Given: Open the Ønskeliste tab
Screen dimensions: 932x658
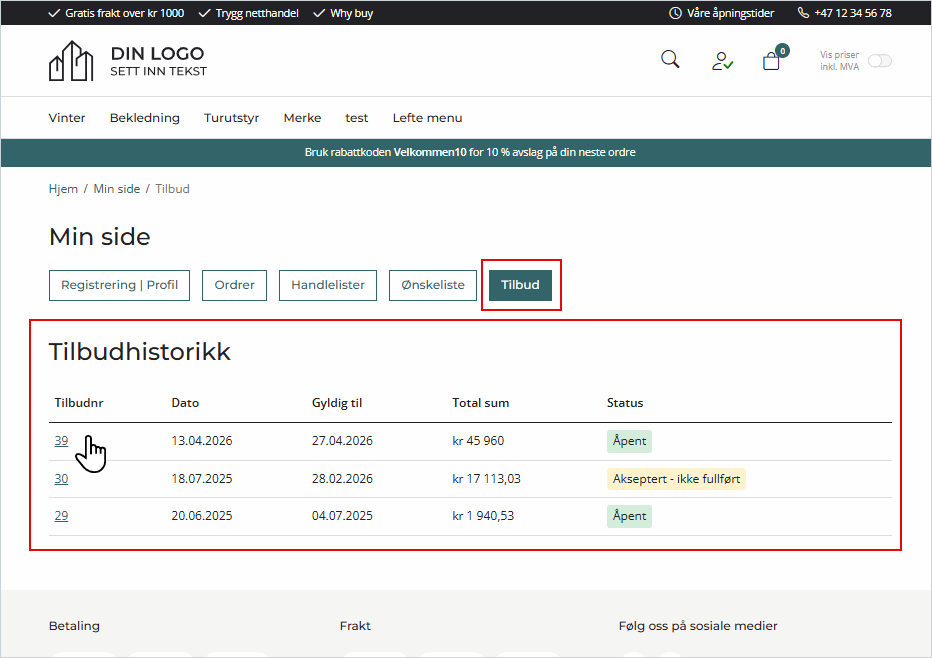Looking at the screenshot, I should click(x=433, y=285).
